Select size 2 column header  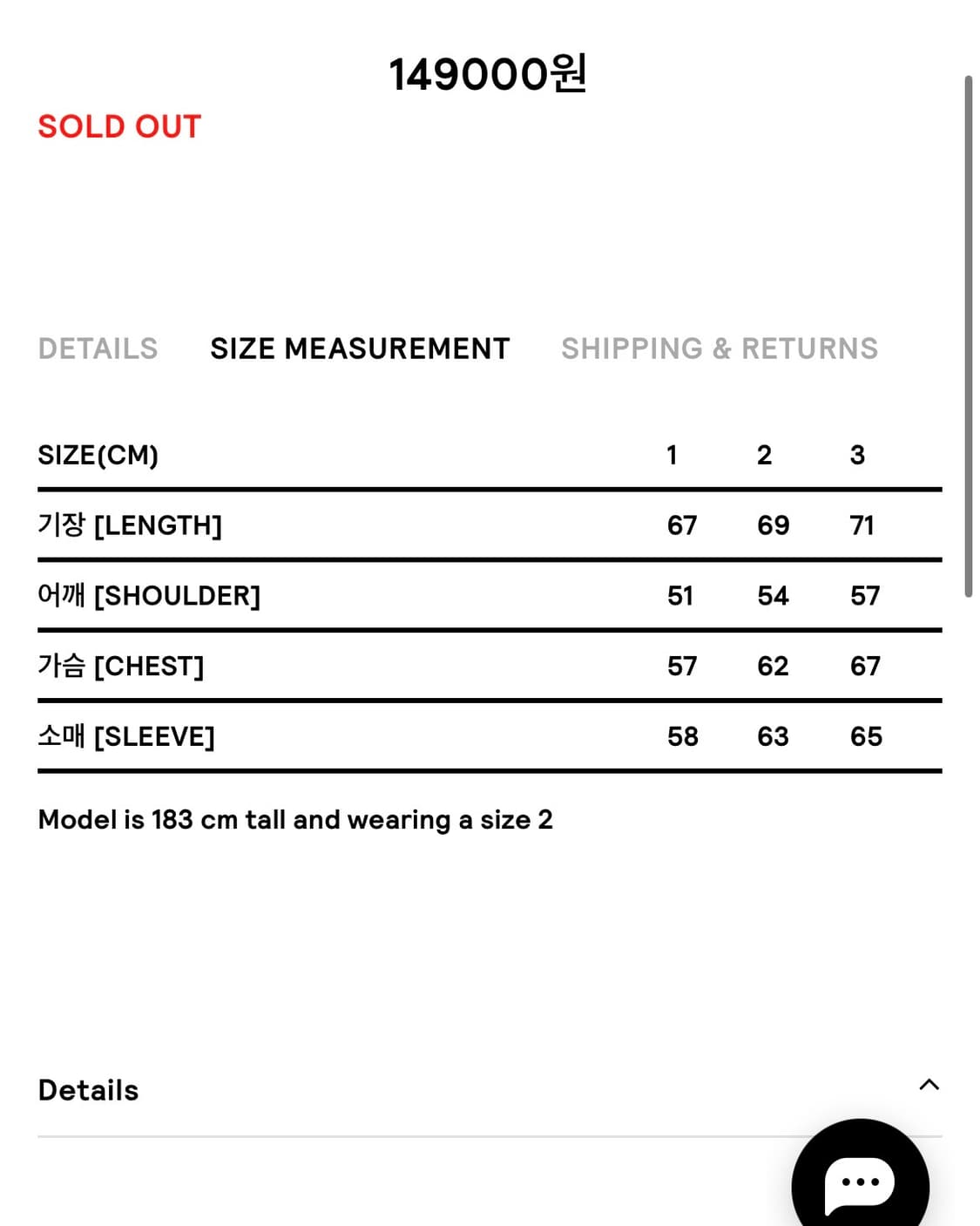pyautogui.click(x=764, y=455)
